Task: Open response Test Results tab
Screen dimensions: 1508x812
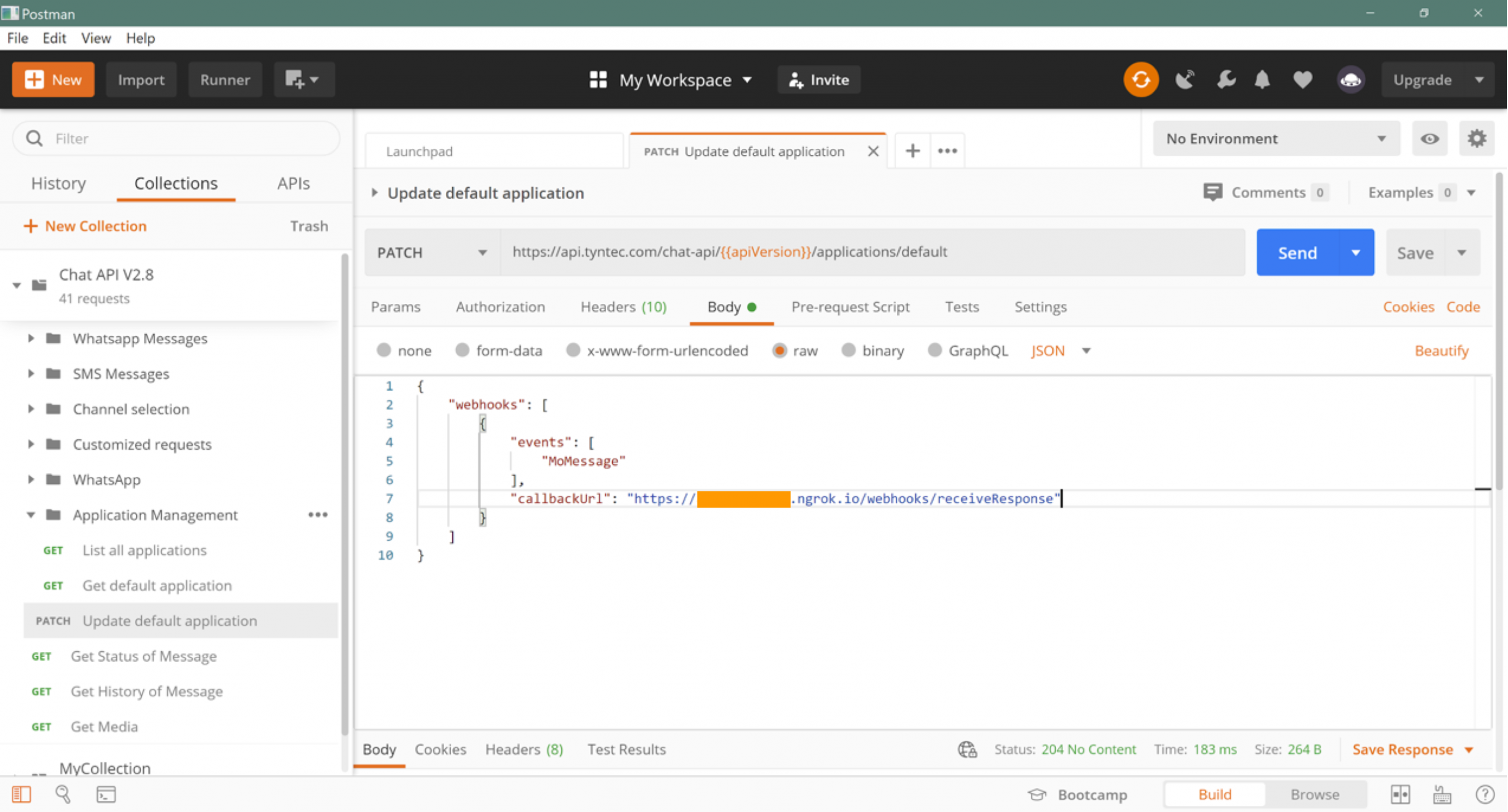Action: 626,750
